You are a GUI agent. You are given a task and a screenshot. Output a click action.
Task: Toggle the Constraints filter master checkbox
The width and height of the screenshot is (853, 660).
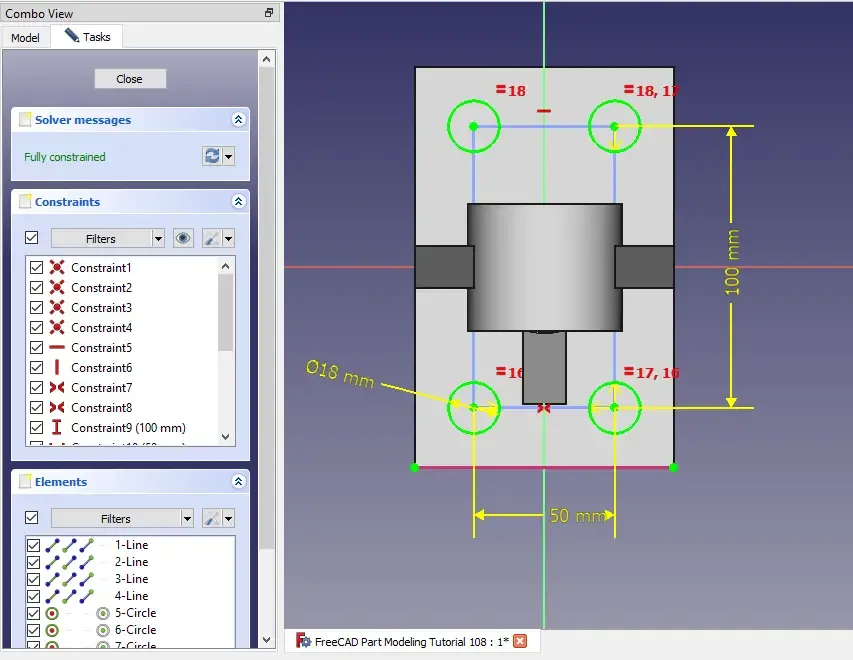point(32,238)
